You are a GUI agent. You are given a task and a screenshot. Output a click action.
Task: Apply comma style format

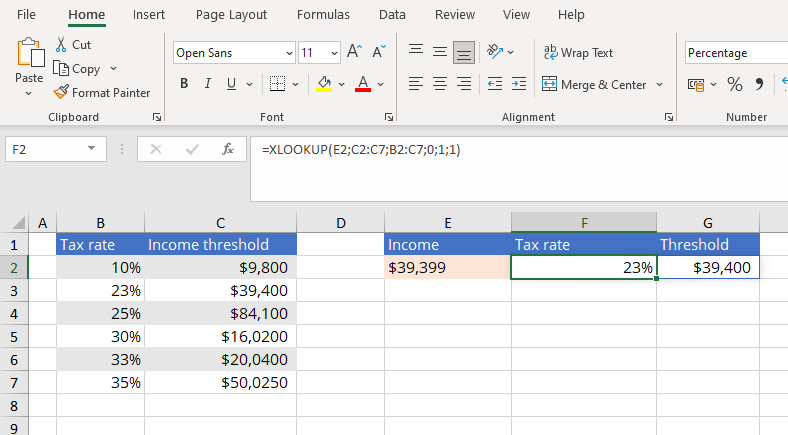[x=759, y=84]
